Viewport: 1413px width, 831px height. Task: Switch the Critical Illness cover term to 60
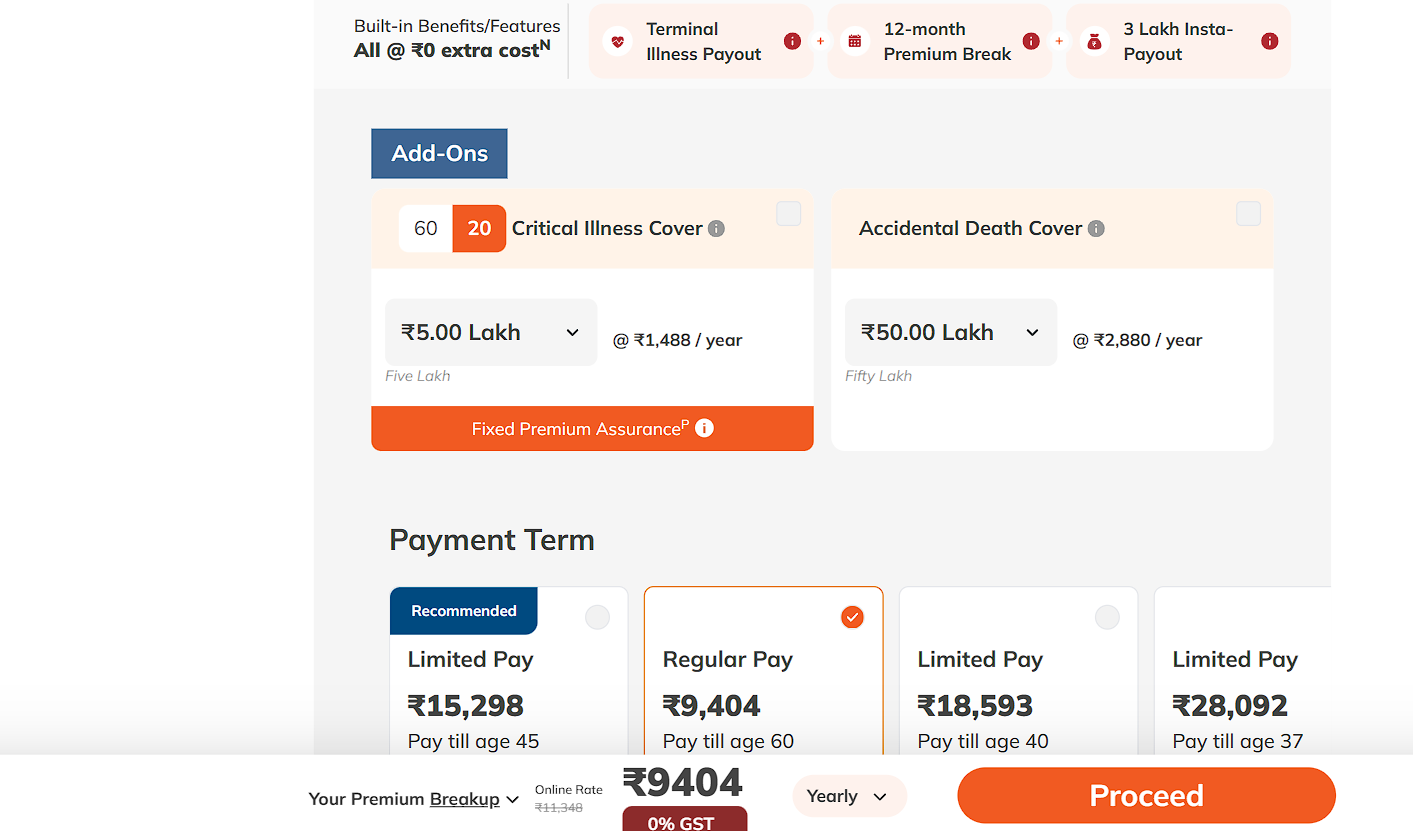click(424, 228)
